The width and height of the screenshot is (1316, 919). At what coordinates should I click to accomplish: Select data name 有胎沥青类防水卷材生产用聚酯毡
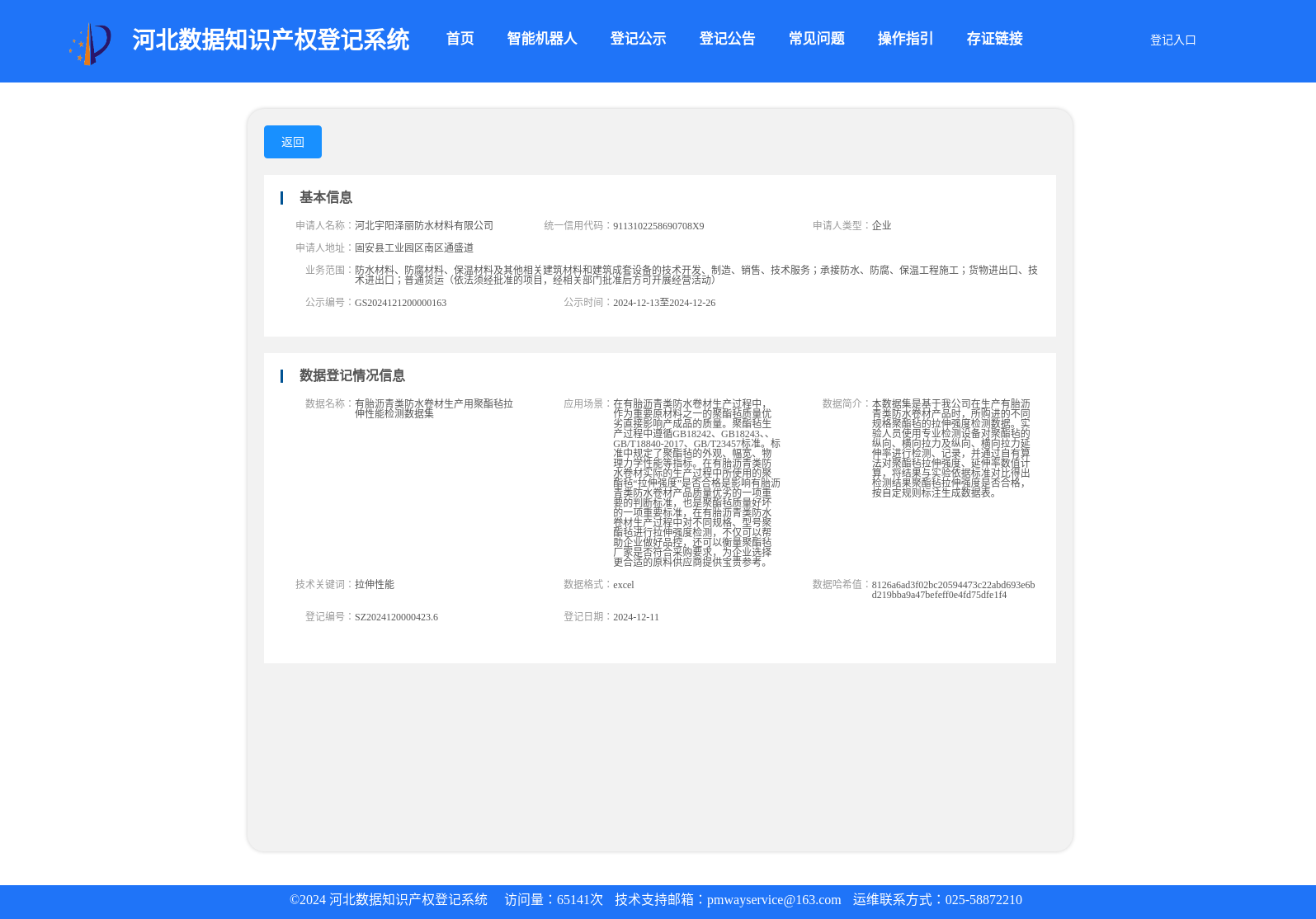(x=434, y=408)
